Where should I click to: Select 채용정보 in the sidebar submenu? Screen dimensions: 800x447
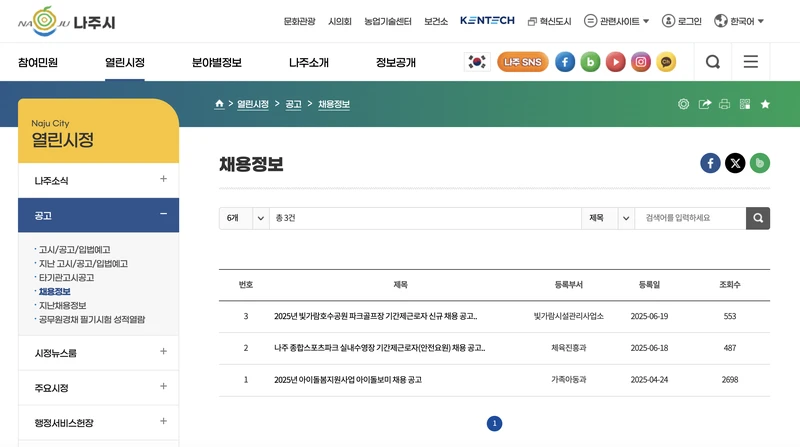coord(55,291)
